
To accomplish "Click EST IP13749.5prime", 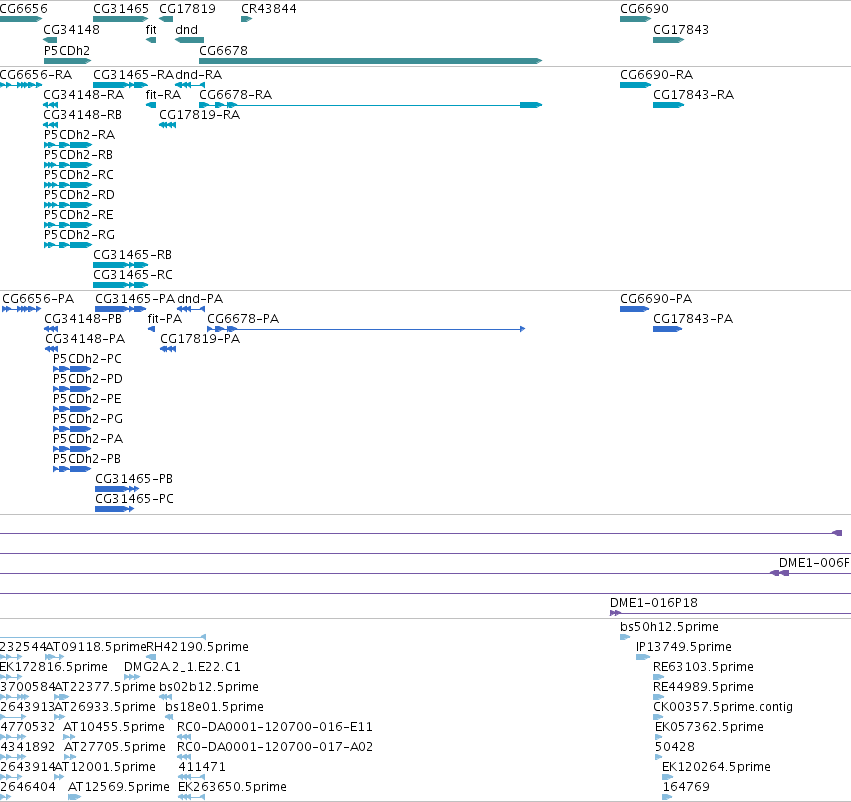I will 684,647.
